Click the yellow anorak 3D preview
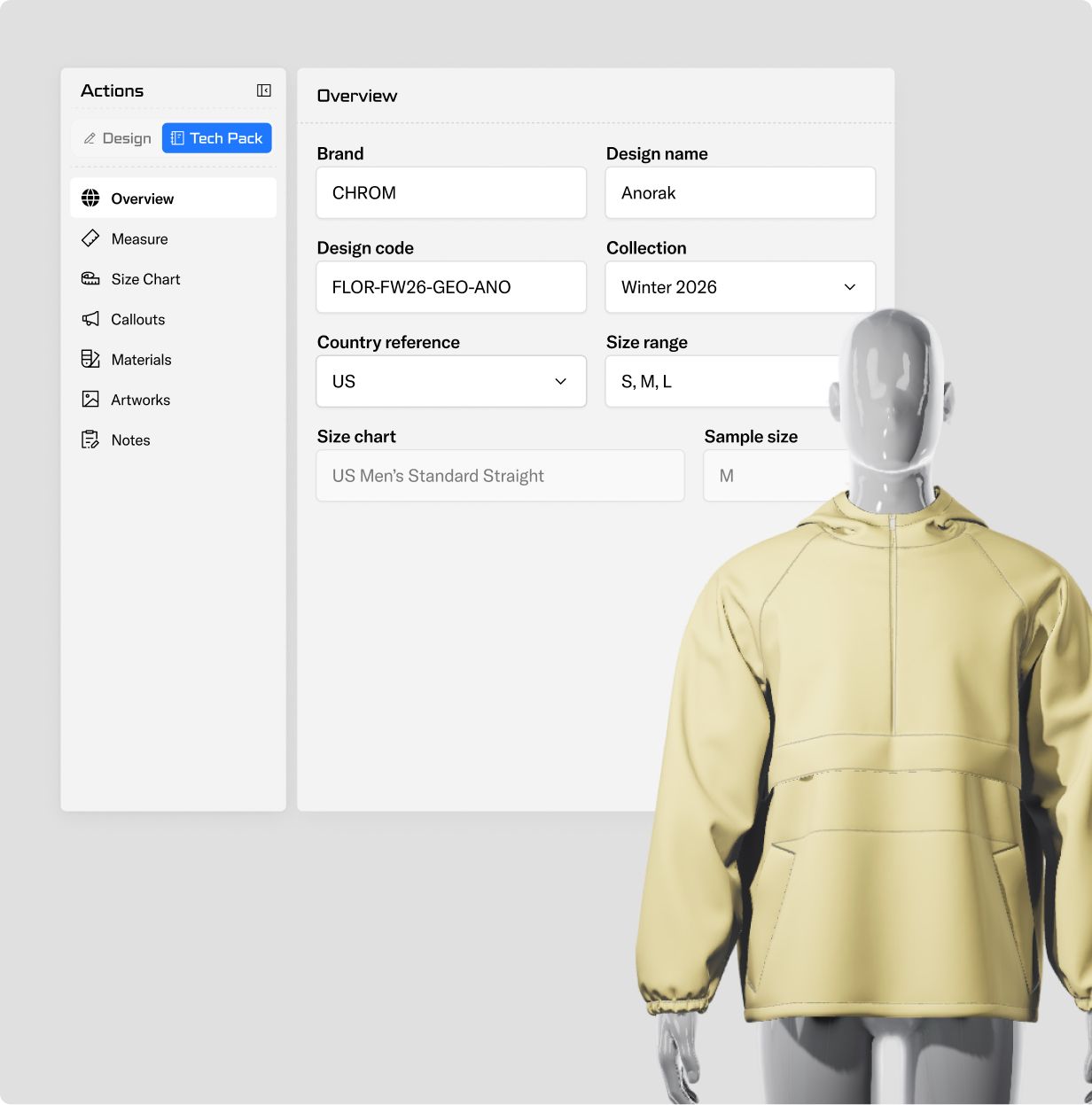1092x1105 pixels. 869,798
